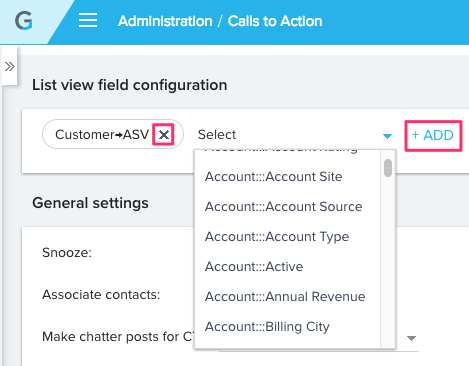Choose Account:::Account Source option
469x366 pixels.
click(x=283, y=206)
